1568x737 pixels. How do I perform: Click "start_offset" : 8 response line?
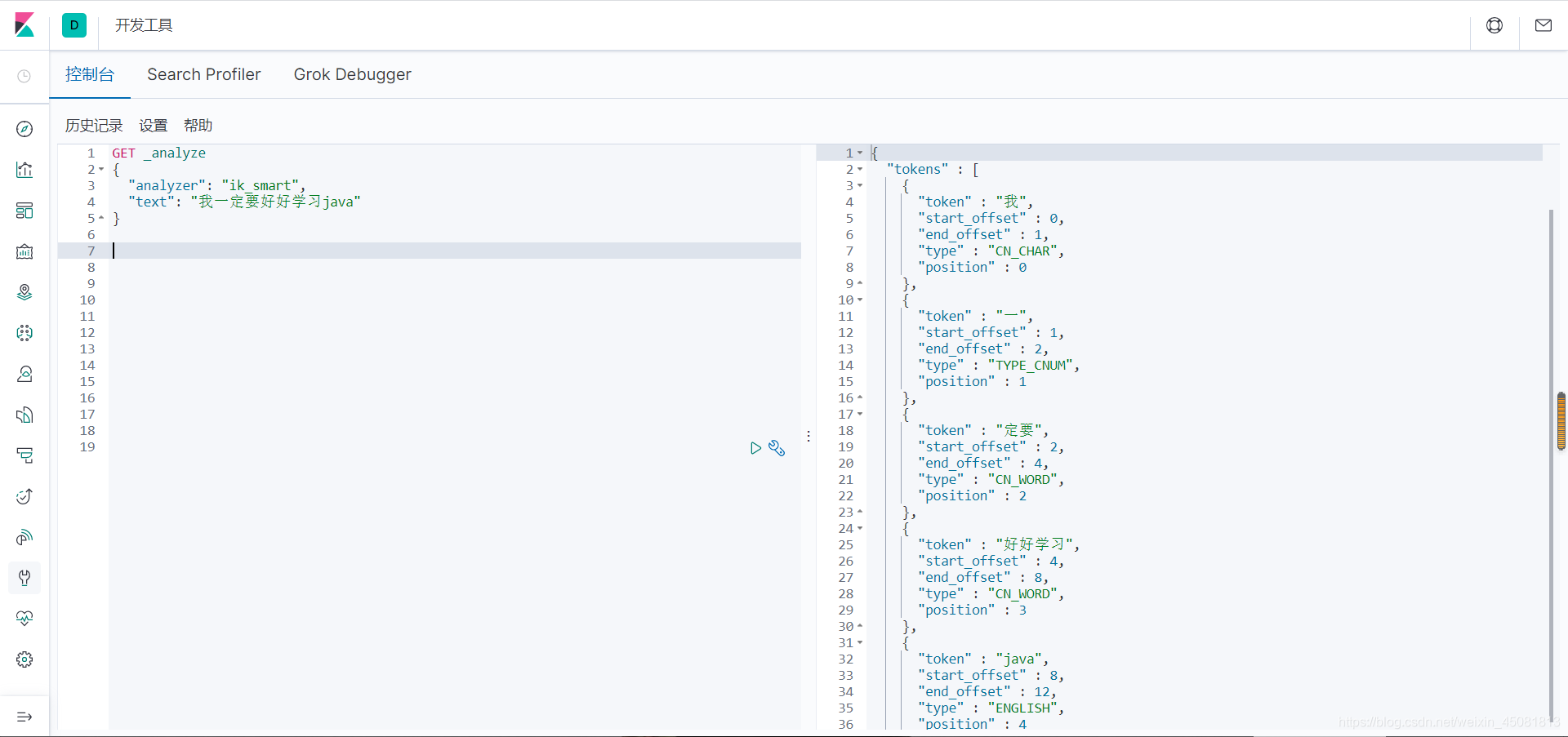click(991, 675)
